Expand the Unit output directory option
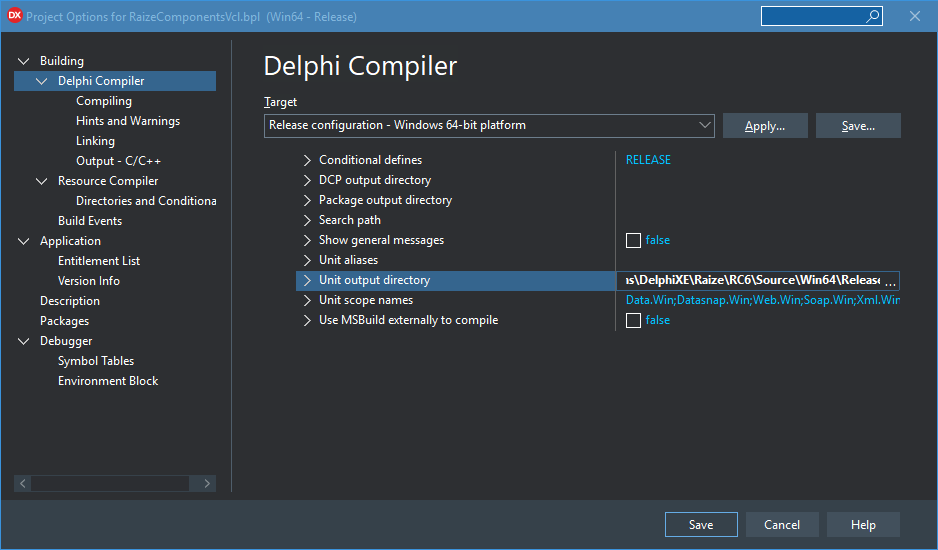This screenshot has width=938, height=550. coord(307,280)
